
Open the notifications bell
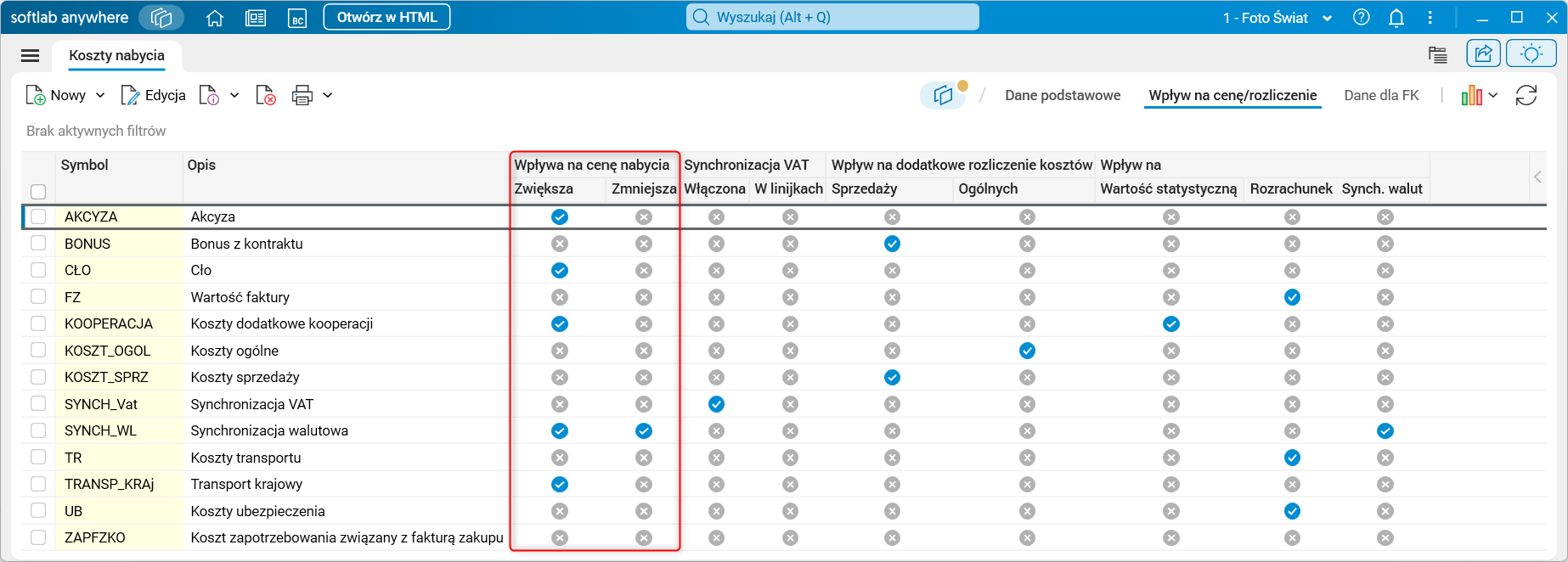(x=1396, y=18)
